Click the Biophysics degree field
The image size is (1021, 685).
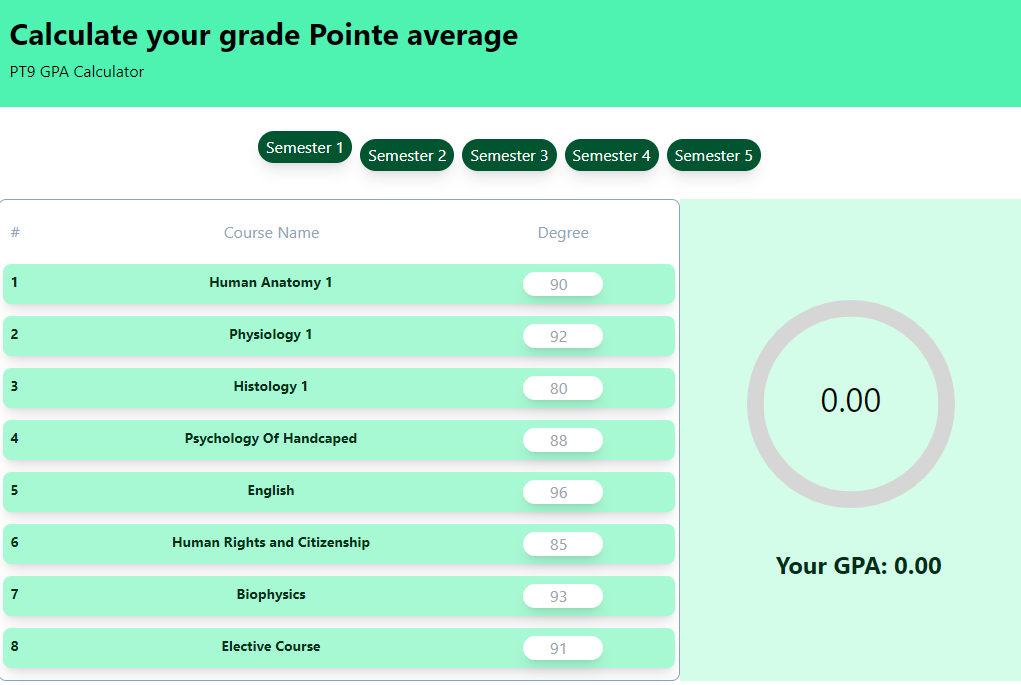pos(562,596)
